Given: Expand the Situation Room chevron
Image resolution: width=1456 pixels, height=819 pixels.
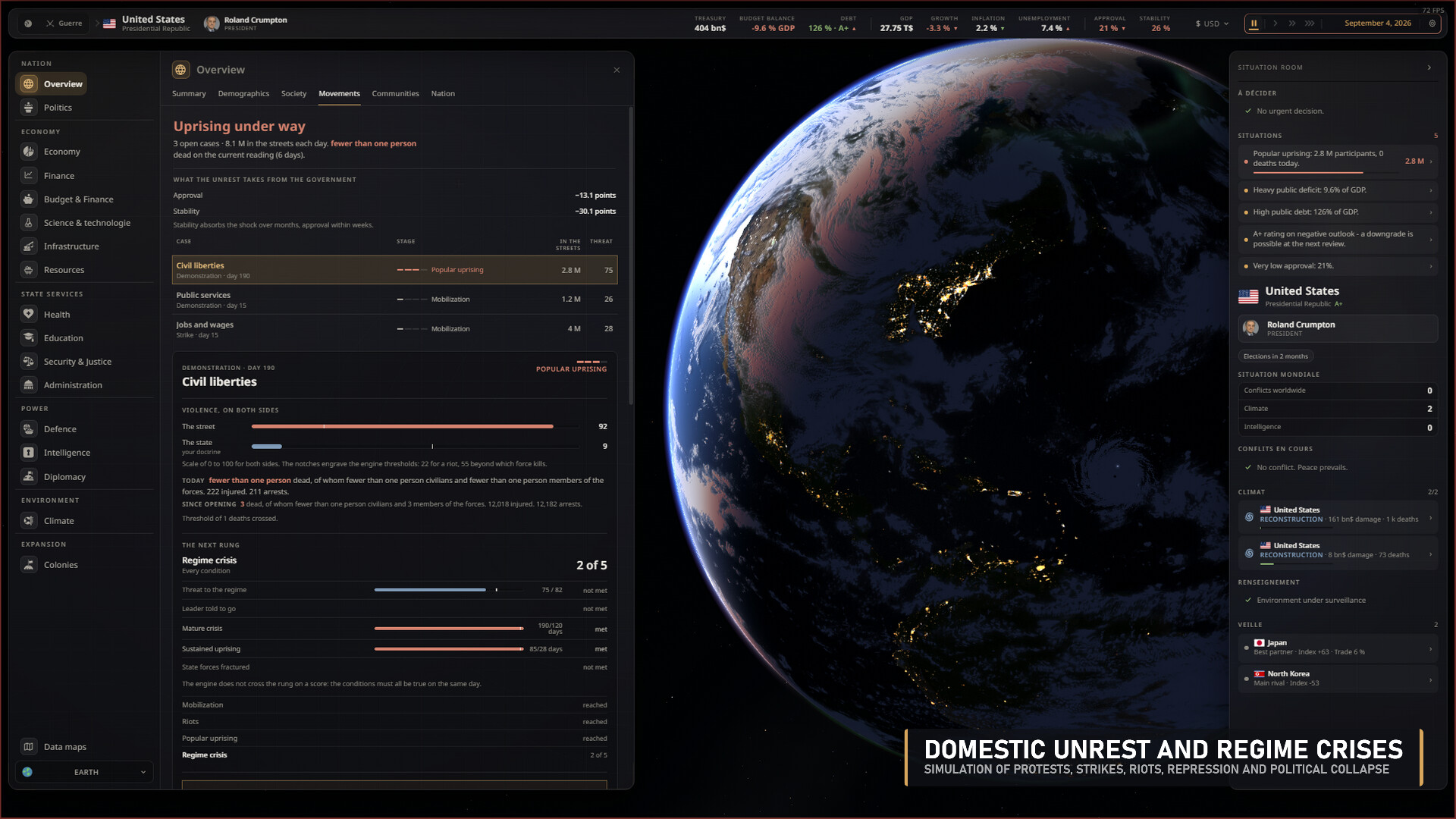Looking at the screenshot, I should coord(1429,67).
